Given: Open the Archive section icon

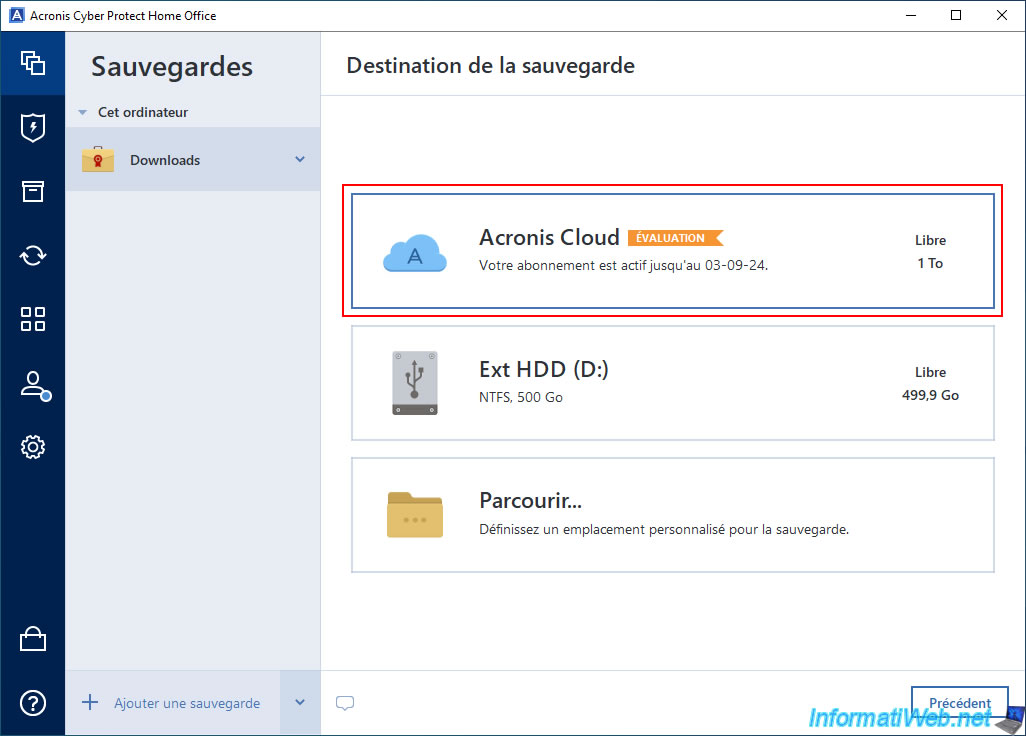Looking at the screenshot, I should (x=33, y=191).
